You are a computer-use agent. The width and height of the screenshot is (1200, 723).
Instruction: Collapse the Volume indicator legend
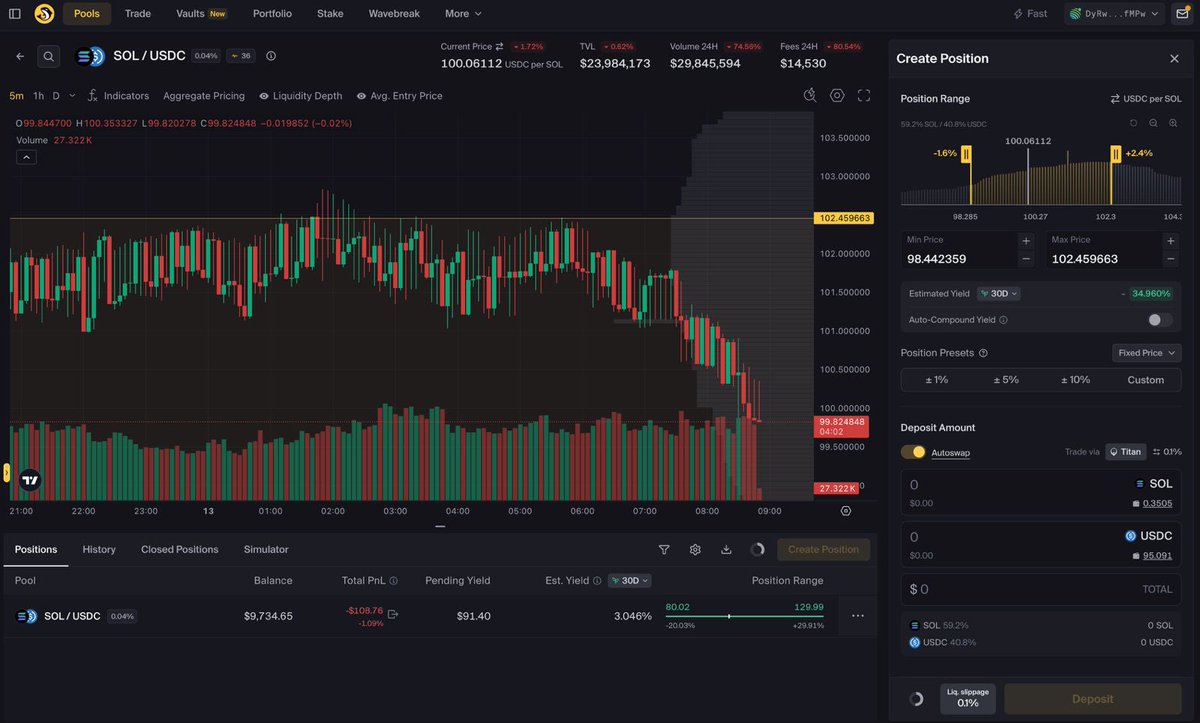click(27, 157)
